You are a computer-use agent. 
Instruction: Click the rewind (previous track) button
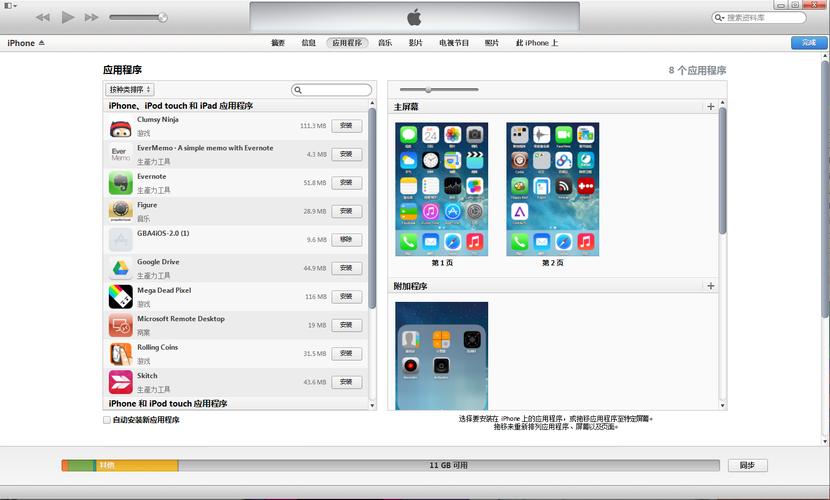(43, 17)
